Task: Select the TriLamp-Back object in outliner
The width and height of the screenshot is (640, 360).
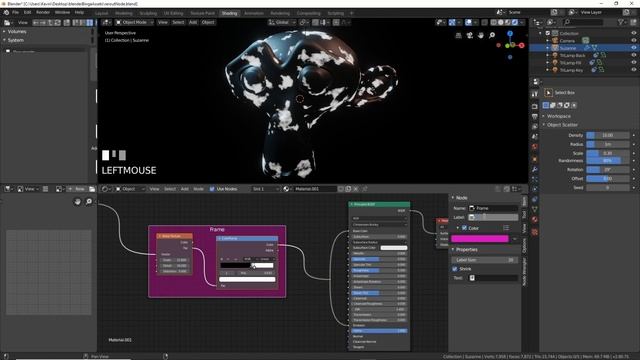Action: pyautogui.click(x=572, y=56)
